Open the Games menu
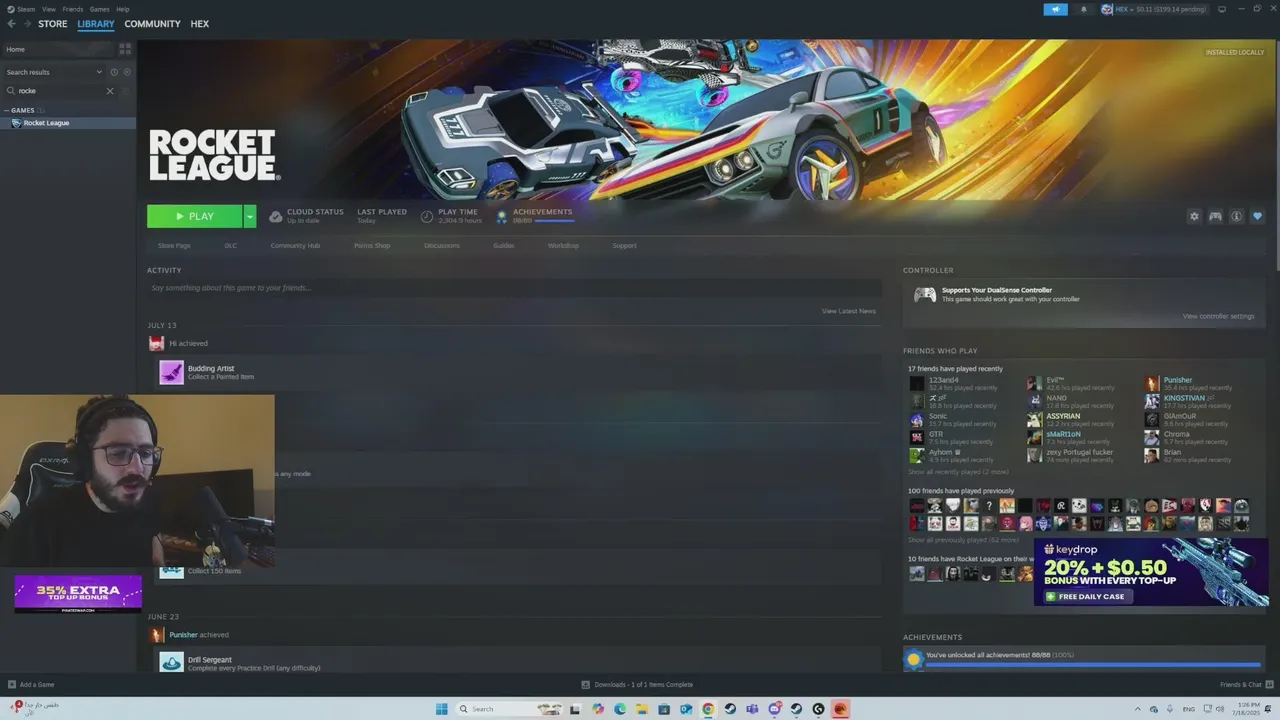1280x720 pixels. coord(99,9)
